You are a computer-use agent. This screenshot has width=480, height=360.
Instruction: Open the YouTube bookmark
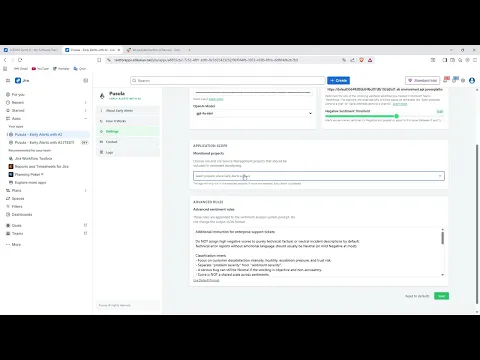(x=40, y=69)
